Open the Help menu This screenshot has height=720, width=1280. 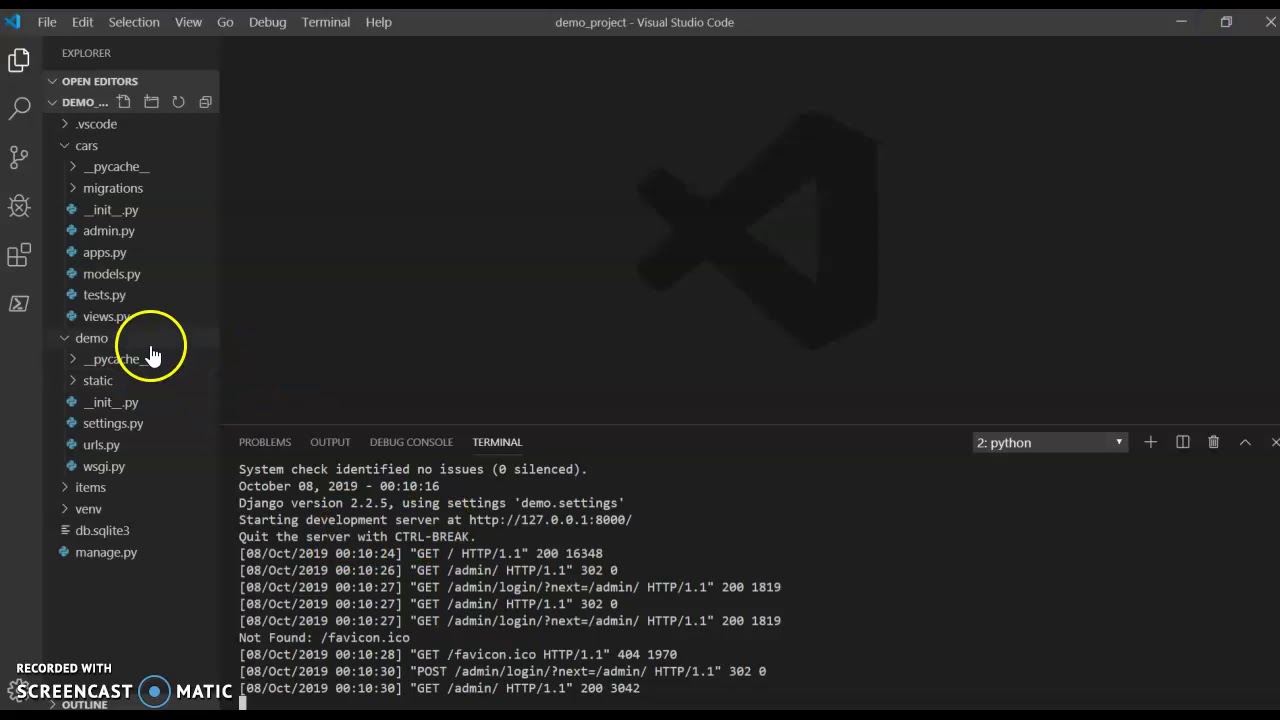pos(379,22)
